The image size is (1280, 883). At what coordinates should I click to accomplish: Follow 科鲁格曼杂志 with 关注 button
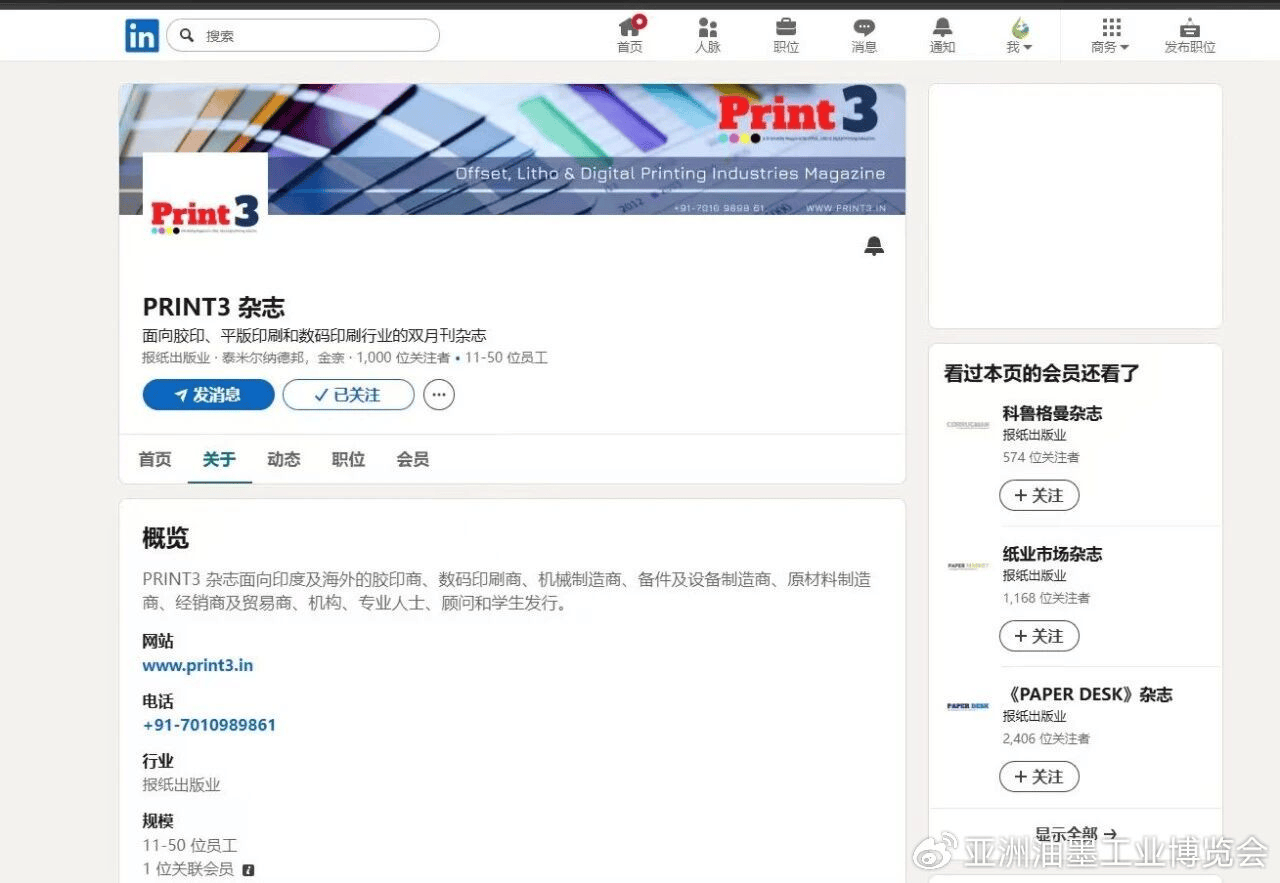pos(1039,495)
